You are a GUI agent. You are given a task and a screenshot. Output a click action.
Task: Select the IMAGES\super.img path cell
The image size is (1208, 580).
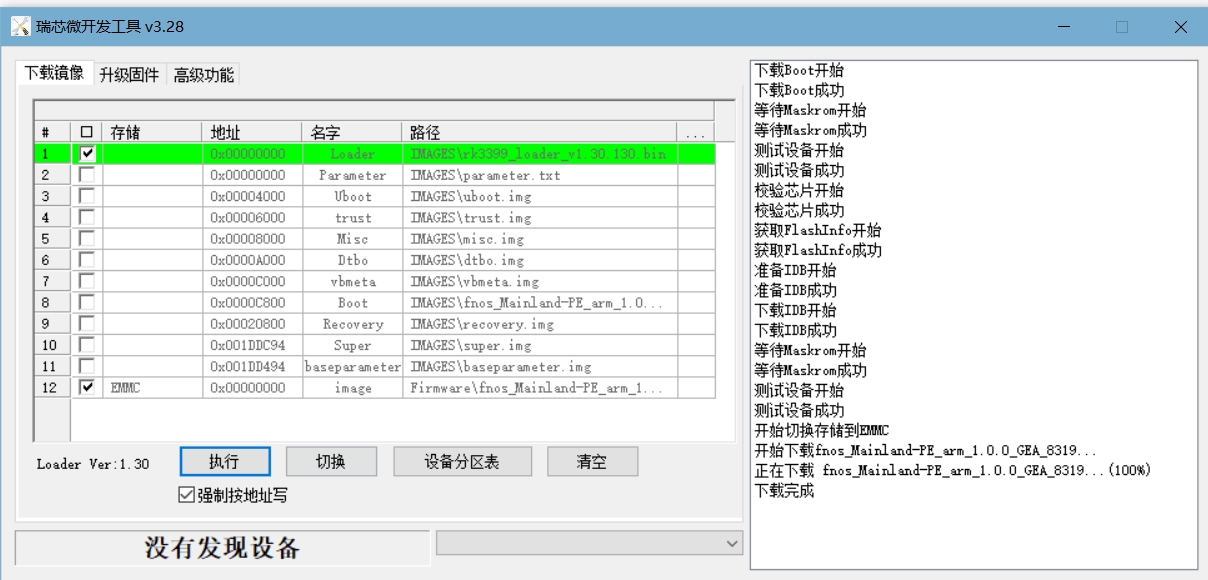coord(540,345)
